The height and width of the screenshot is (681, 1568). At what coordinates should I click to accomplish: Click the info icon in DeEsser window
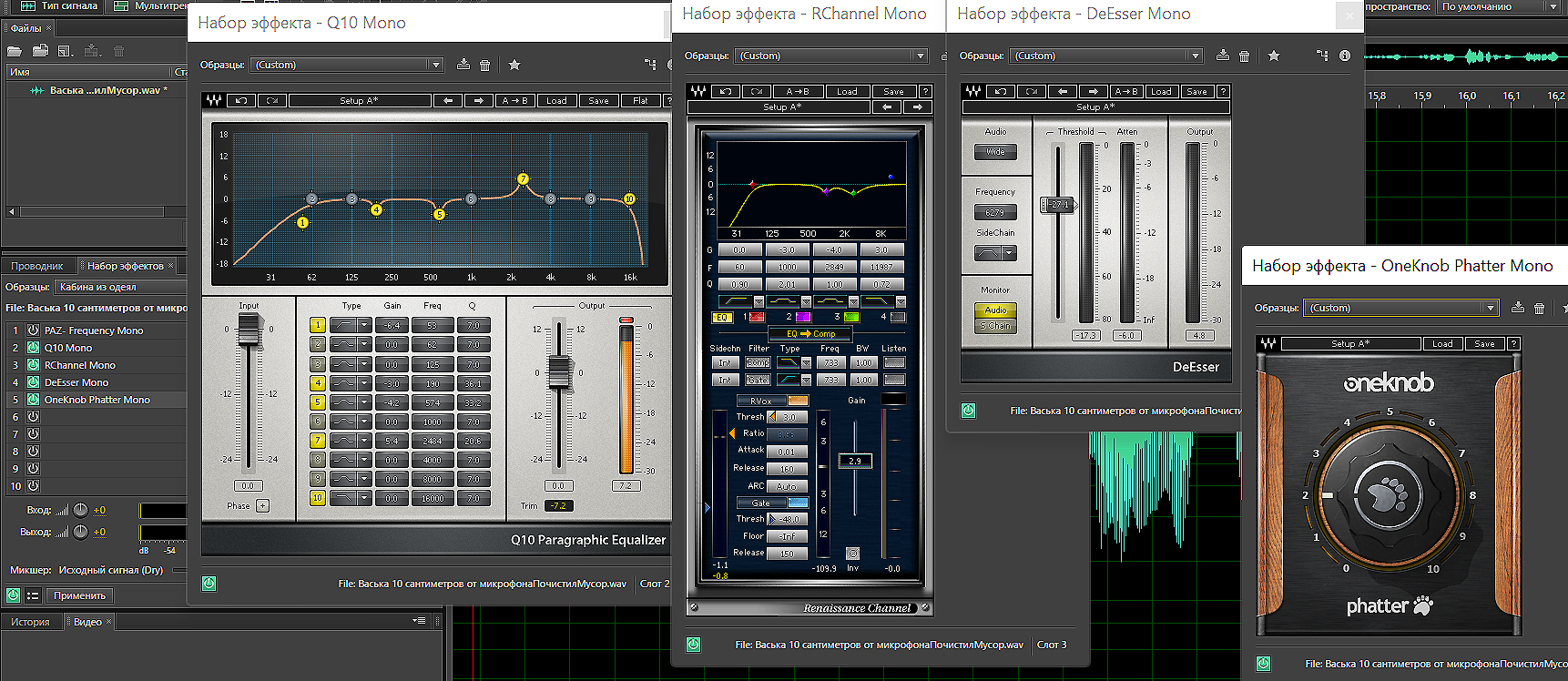1345,56
